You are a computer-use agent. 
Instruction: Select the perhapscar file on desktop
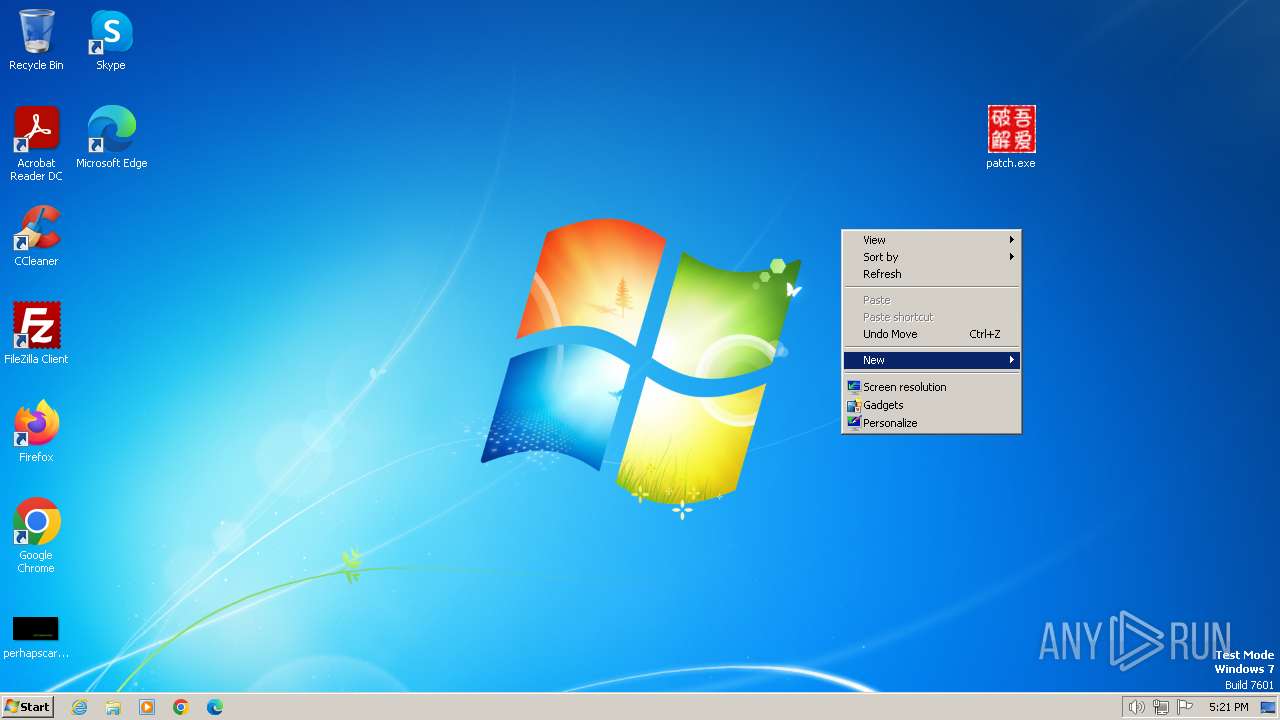coord(36,638)
